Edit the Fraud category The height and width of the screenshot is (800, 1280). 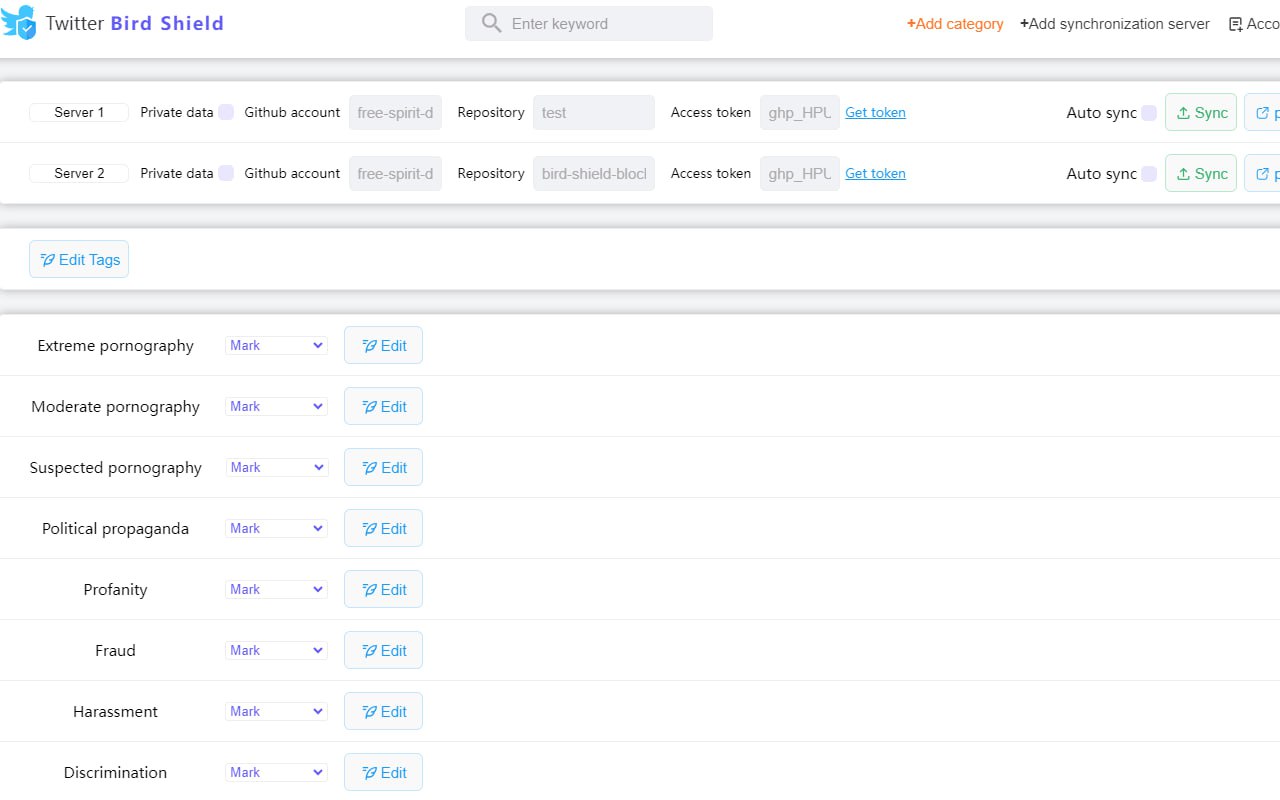pos(383,650)
